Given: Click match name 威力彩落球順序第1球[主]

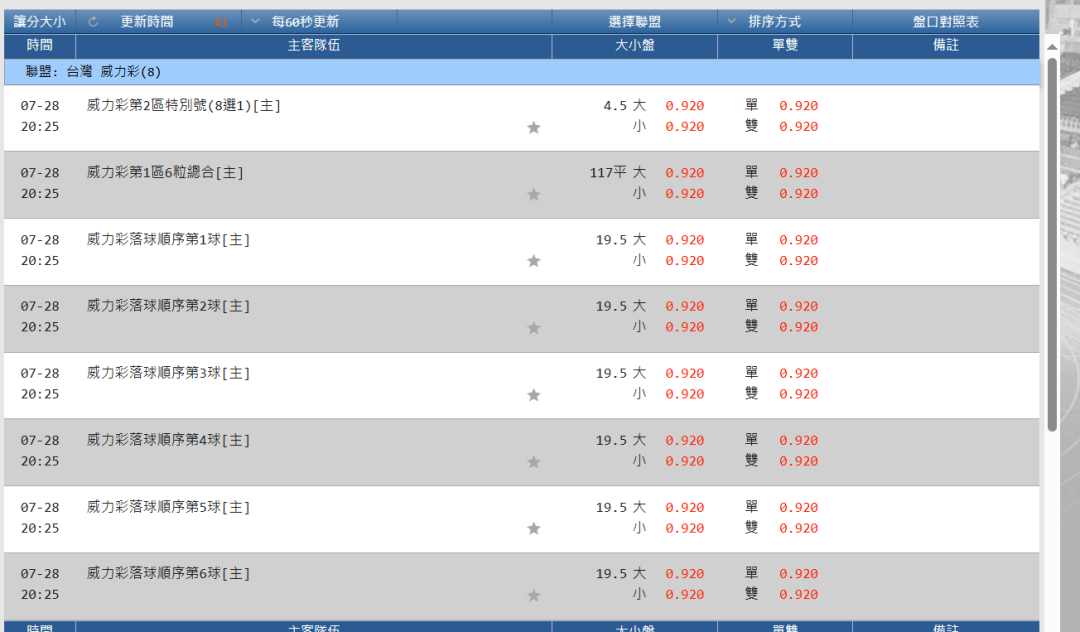Looking at the screenshot, I should (168, 240).
